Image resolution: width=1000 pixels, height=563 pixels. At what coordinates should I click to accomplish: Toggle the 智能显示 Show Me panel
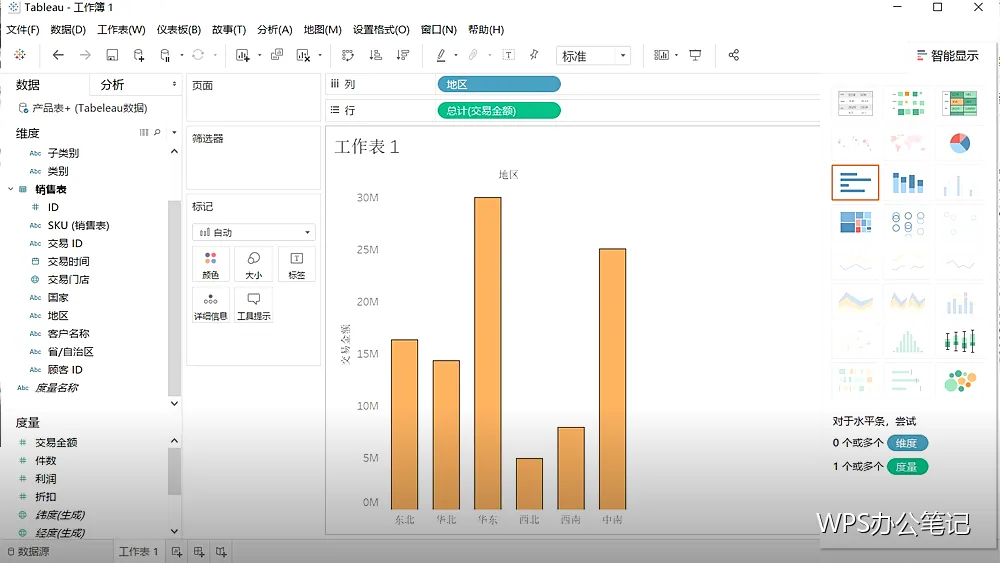coord(948,55)
